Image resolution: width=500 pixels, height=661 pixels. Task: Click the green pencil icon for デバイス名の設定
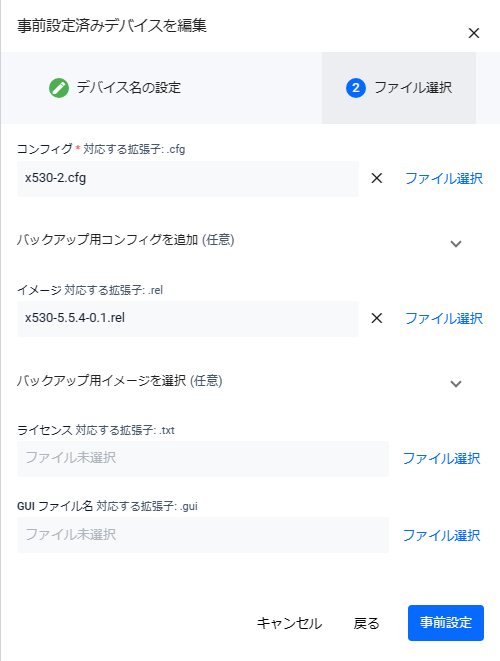59,88
